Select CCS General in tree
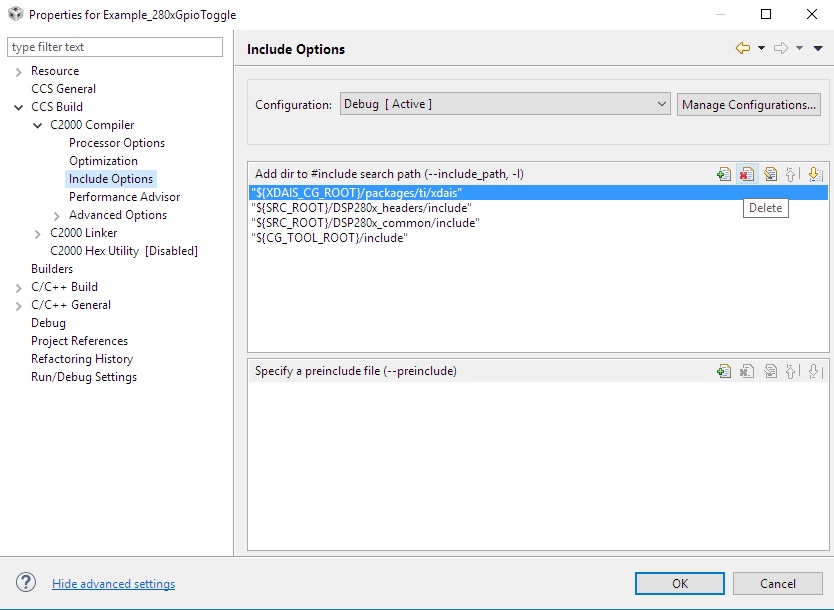 point(63,89)
